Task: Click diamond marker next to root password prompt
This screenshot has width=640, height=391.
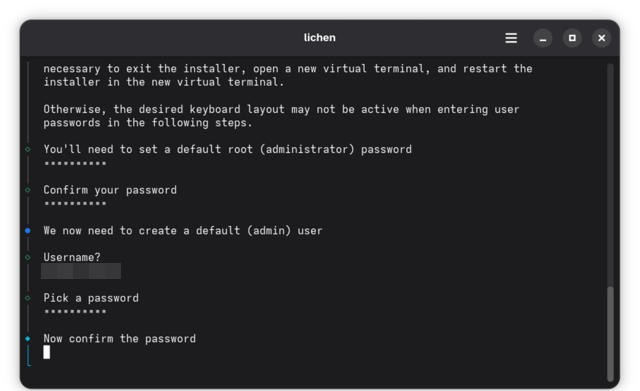Action: coord(28,149)
